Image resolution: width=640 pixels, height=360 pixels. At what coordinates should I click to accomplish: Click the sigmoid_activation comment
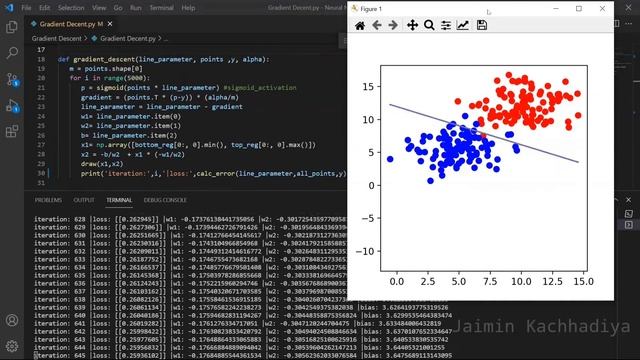pos(260,88)
